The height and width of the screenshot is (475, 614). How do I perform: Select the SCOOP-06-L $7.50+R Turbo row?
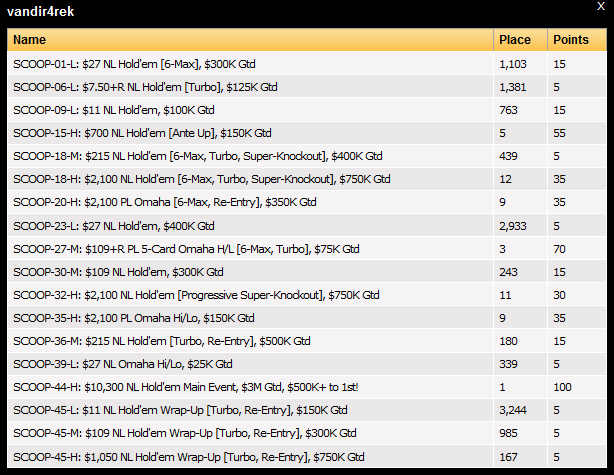point(307,87)
